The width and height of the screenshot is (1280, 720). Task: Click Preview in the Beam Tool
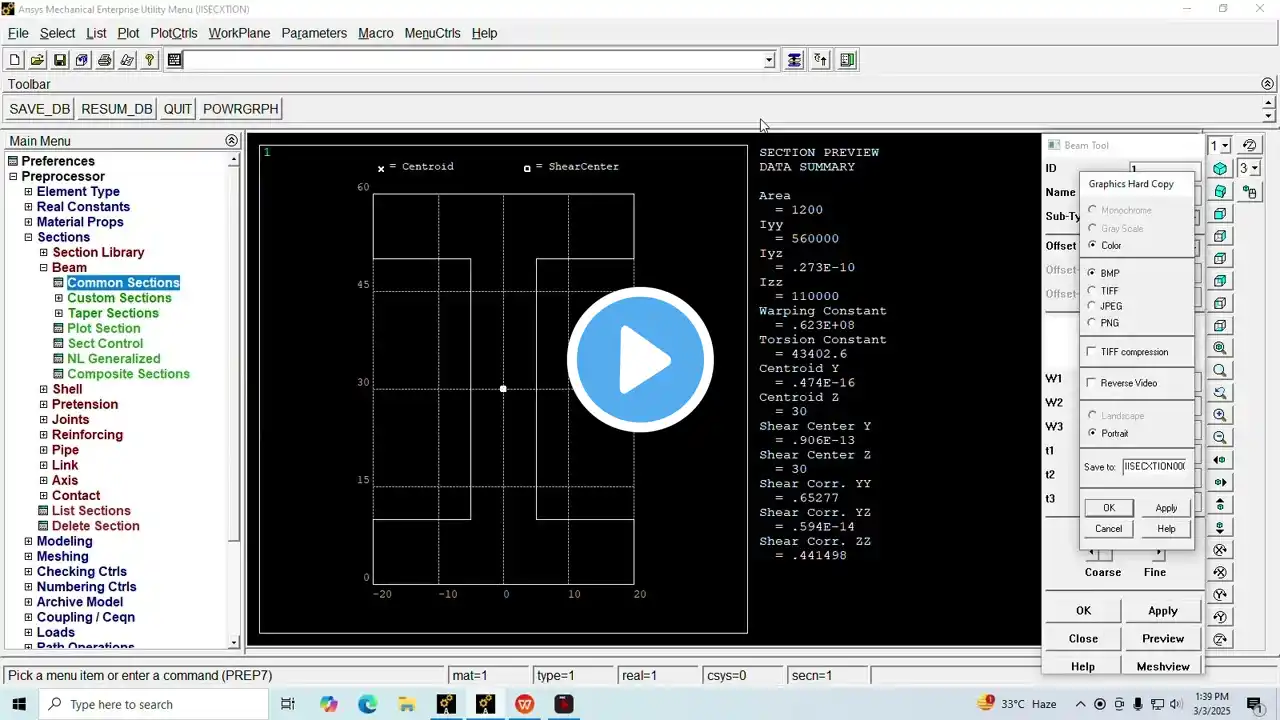click(1163, 639)
